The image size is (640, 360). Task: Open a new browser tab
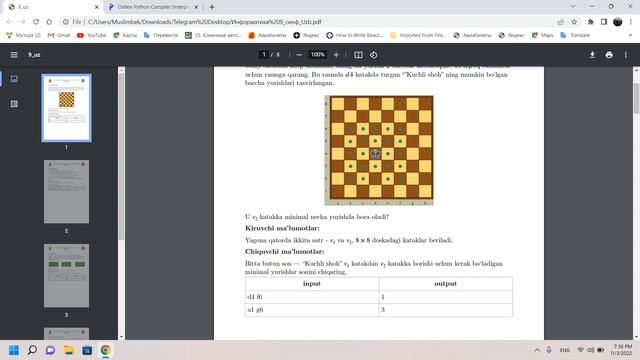(212, 7)
